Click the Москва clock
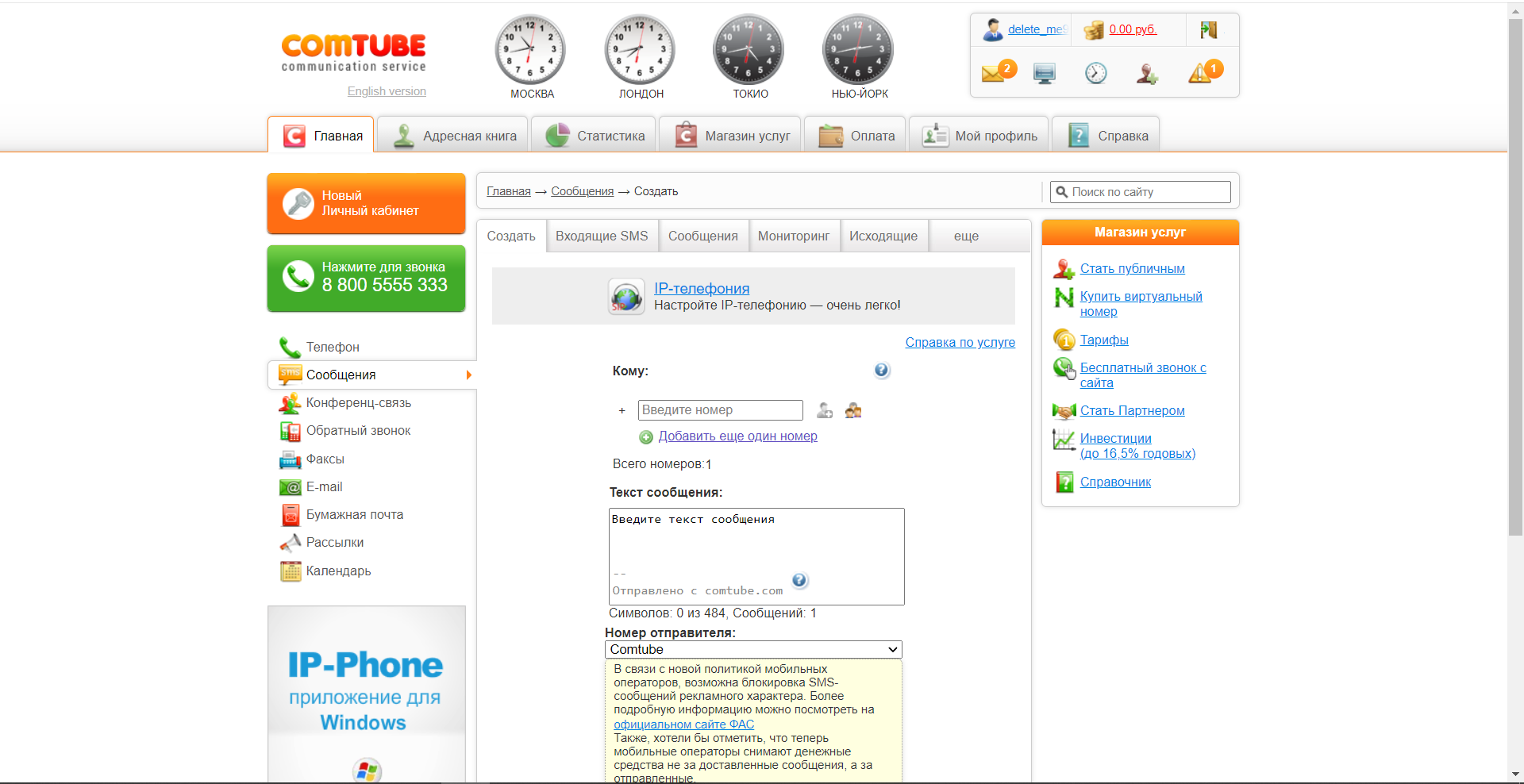 530,49
